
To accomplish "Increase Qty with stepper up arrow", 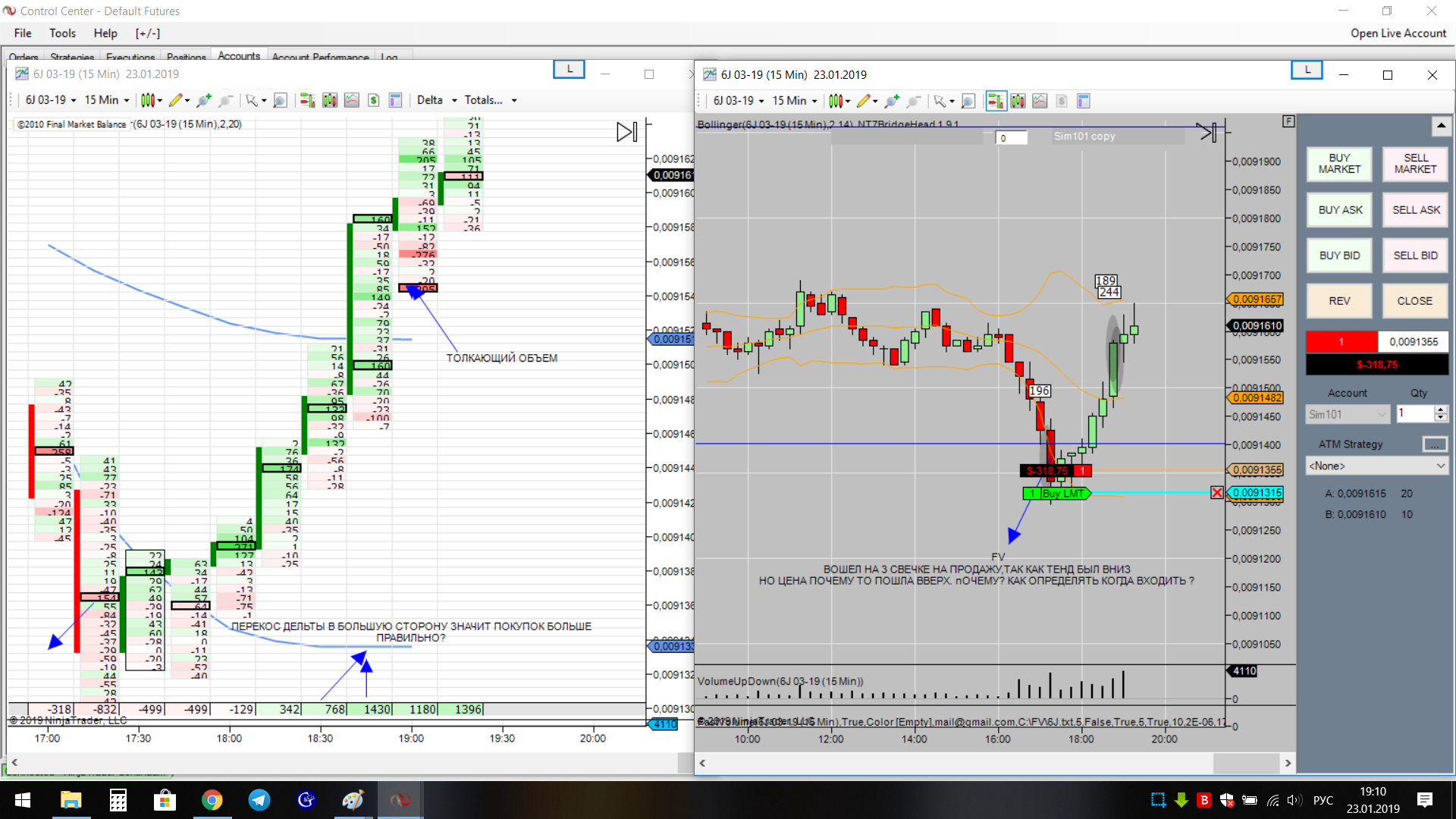I will (1441, 409).
